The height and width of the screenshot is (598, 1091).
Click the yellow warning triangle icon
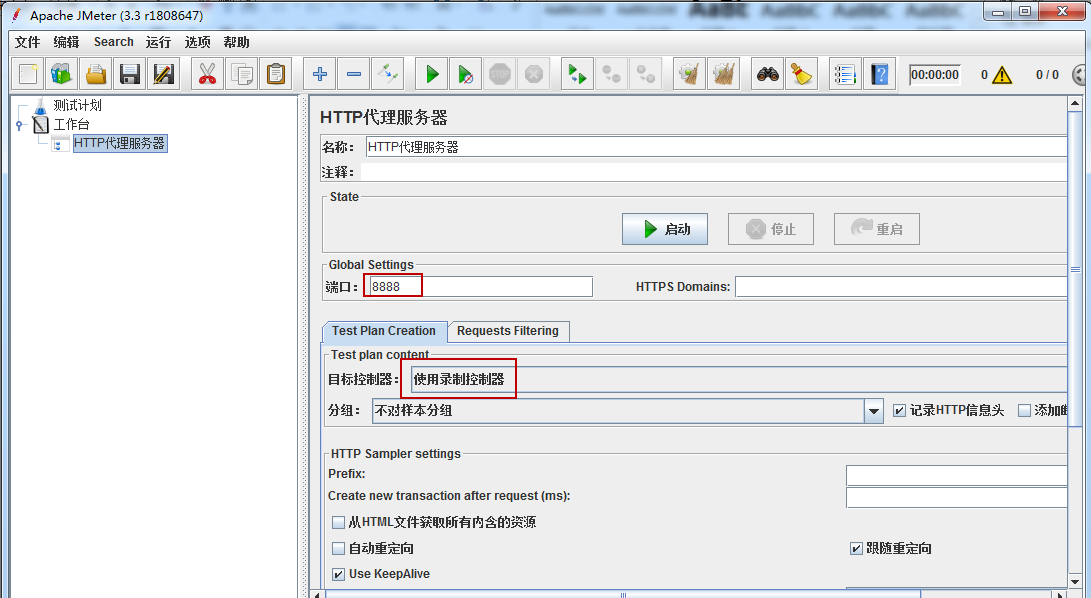(1002, 74)
